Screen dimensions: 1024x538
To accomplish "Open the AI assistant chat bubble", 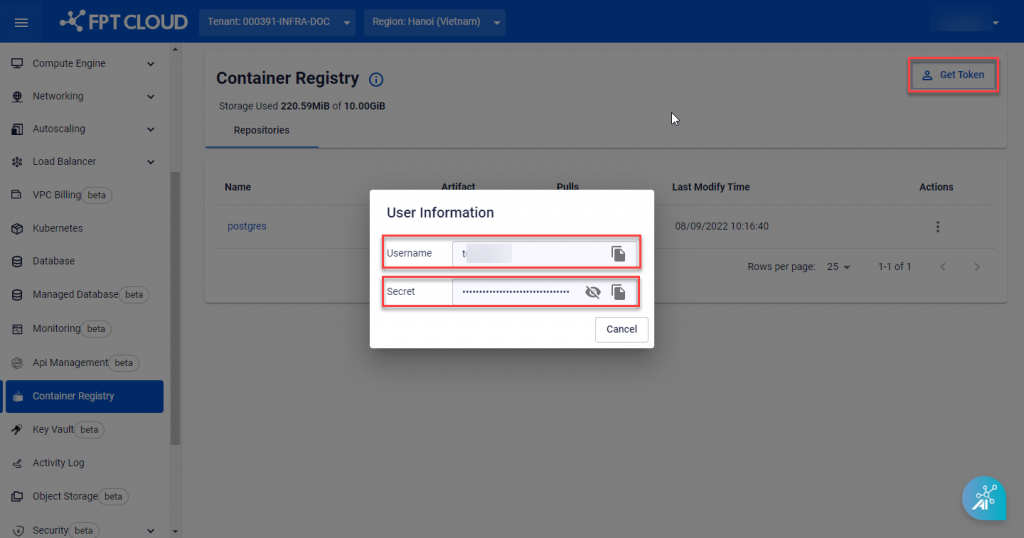I will (983, 497).
